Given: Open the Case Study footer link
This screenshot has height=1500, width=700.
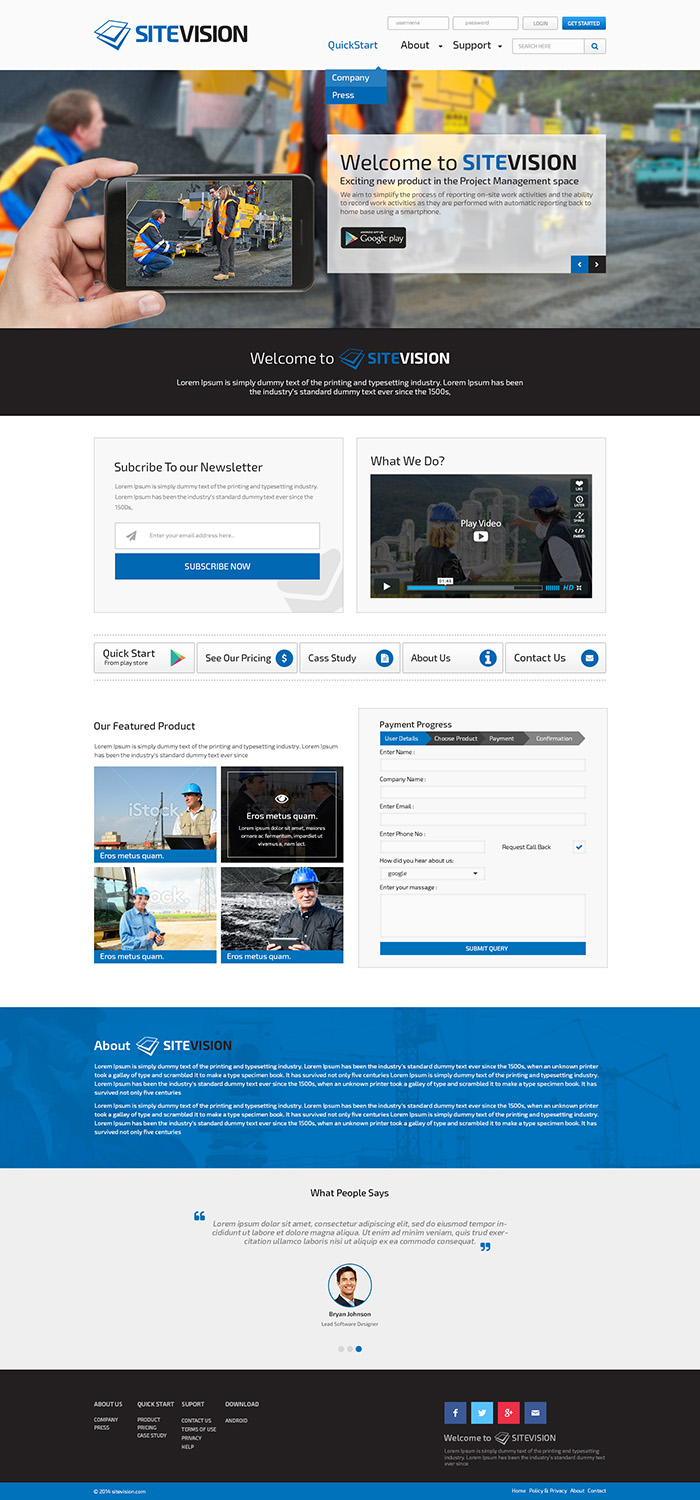Looking at the screenshot, I should (x=152, y=1436).
